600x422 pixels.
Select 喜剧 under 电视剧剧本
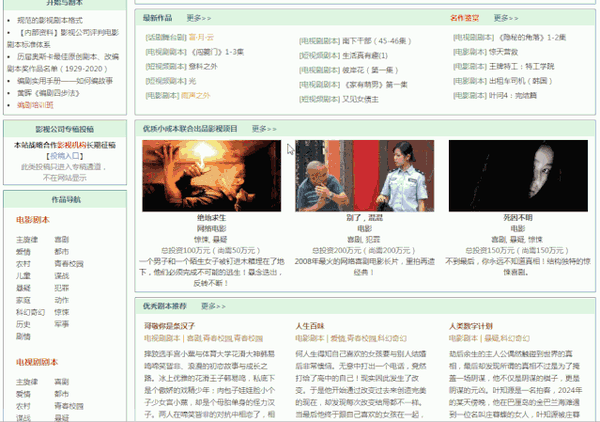62,382
